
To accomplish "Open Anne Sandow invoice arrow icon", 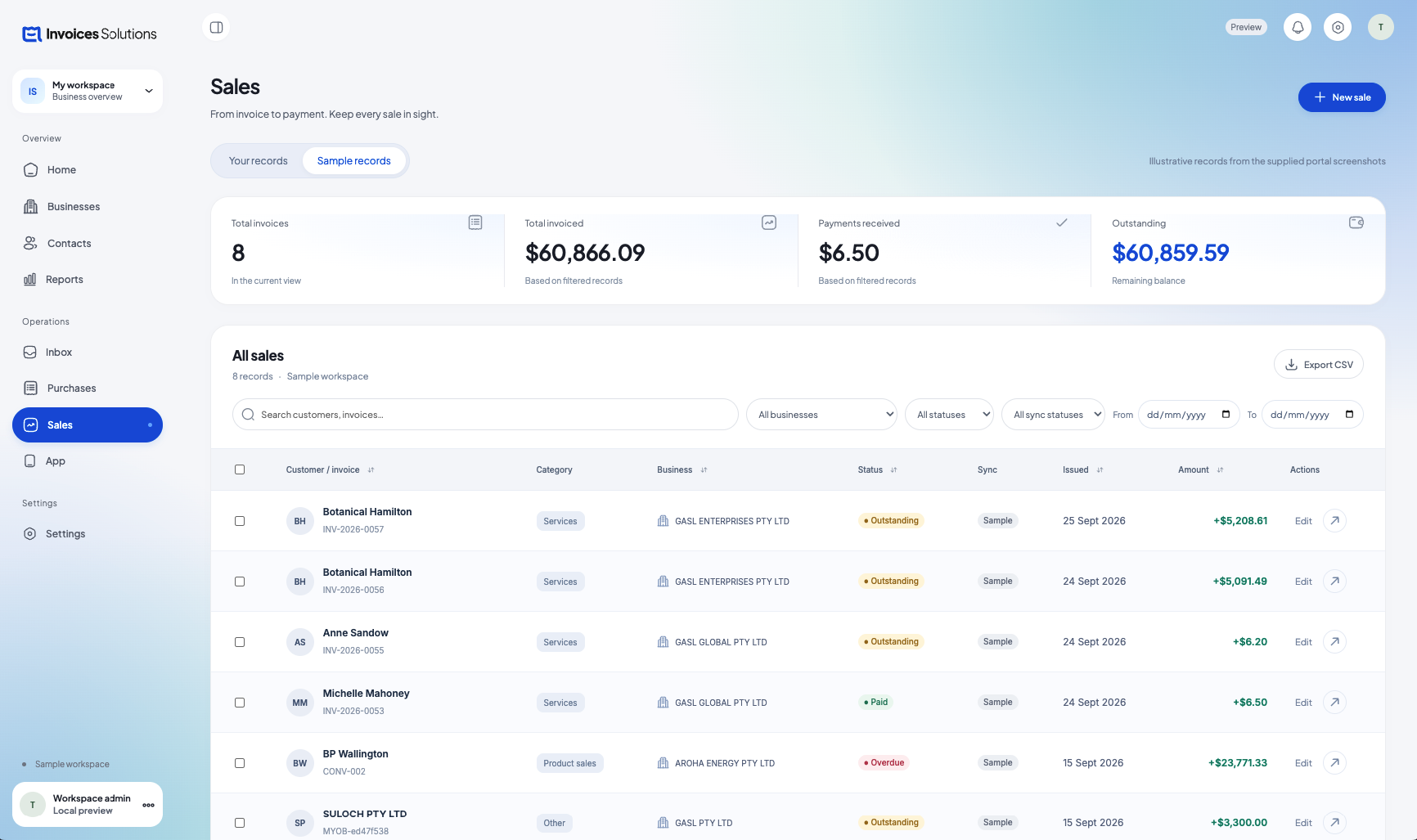I will 1334,641.
